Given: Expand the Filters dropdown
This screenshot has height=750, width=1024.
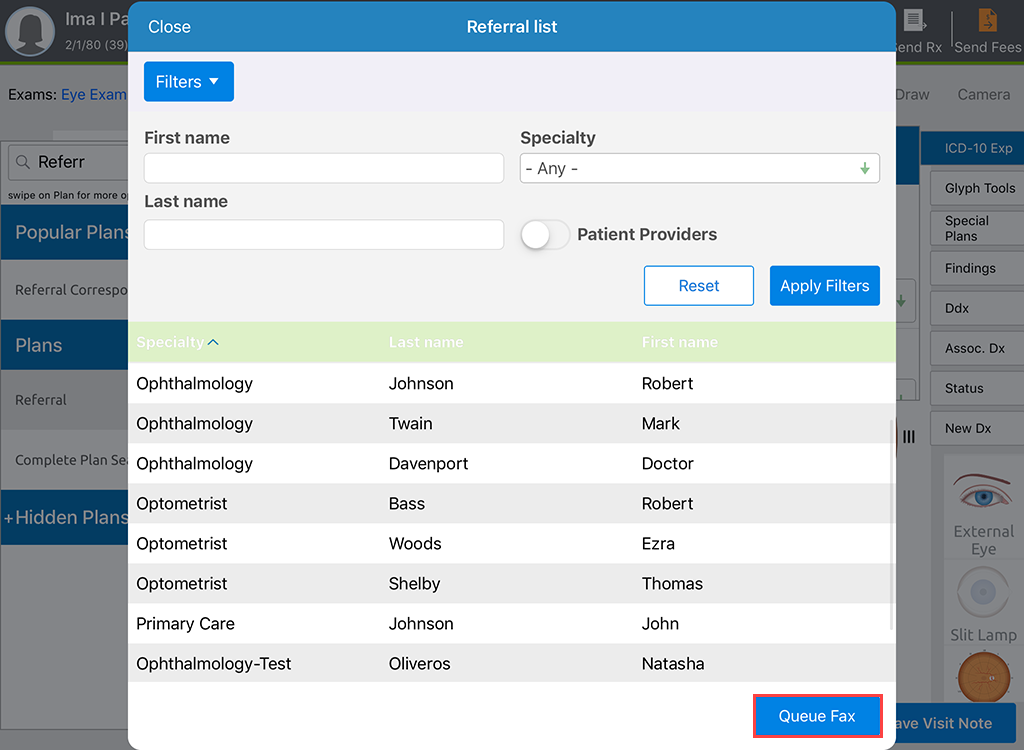Looking at the screenshot, I should tap(189, 82).
